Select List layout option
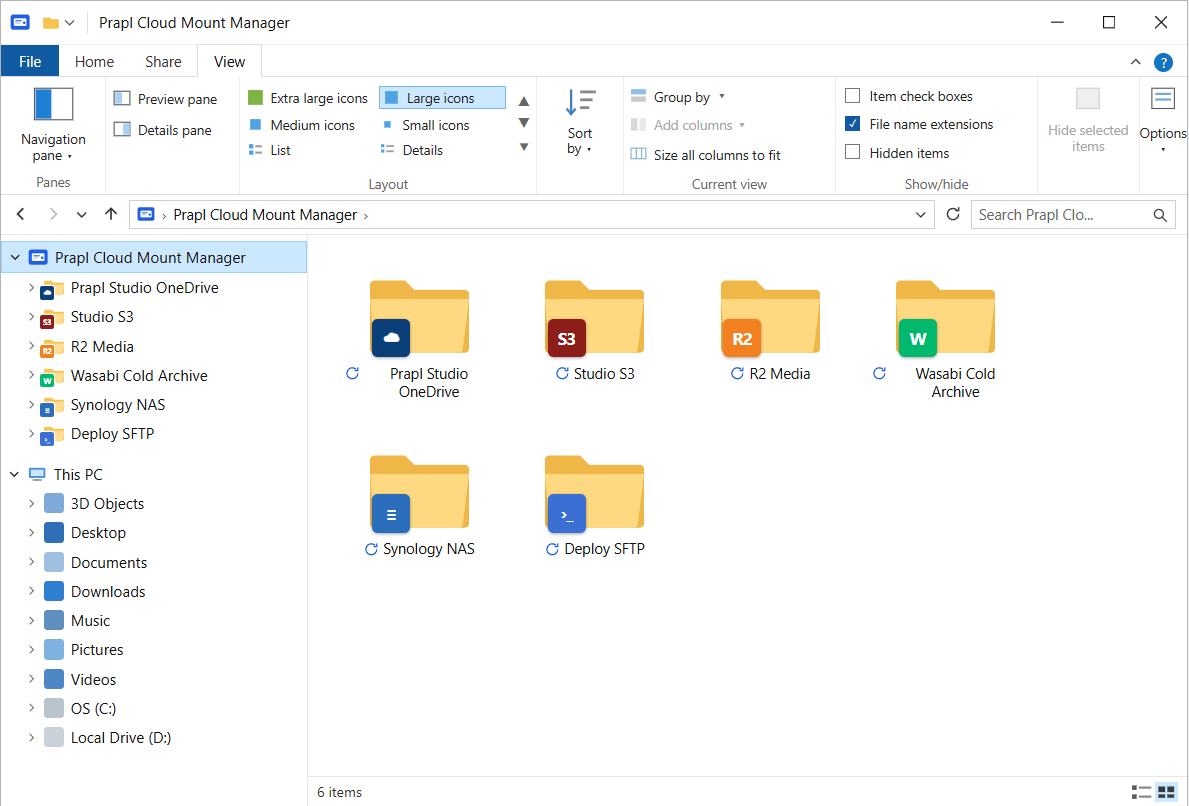 [270, 150]
